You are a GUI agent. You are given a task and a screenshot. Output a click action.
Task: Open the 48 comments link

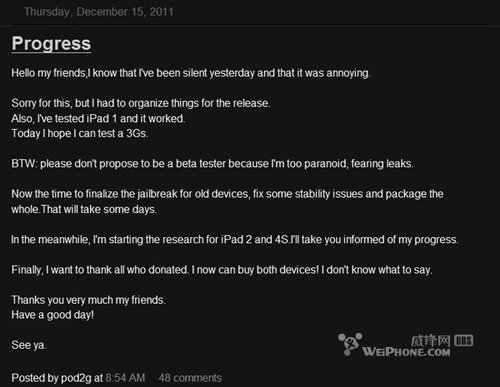190,378
